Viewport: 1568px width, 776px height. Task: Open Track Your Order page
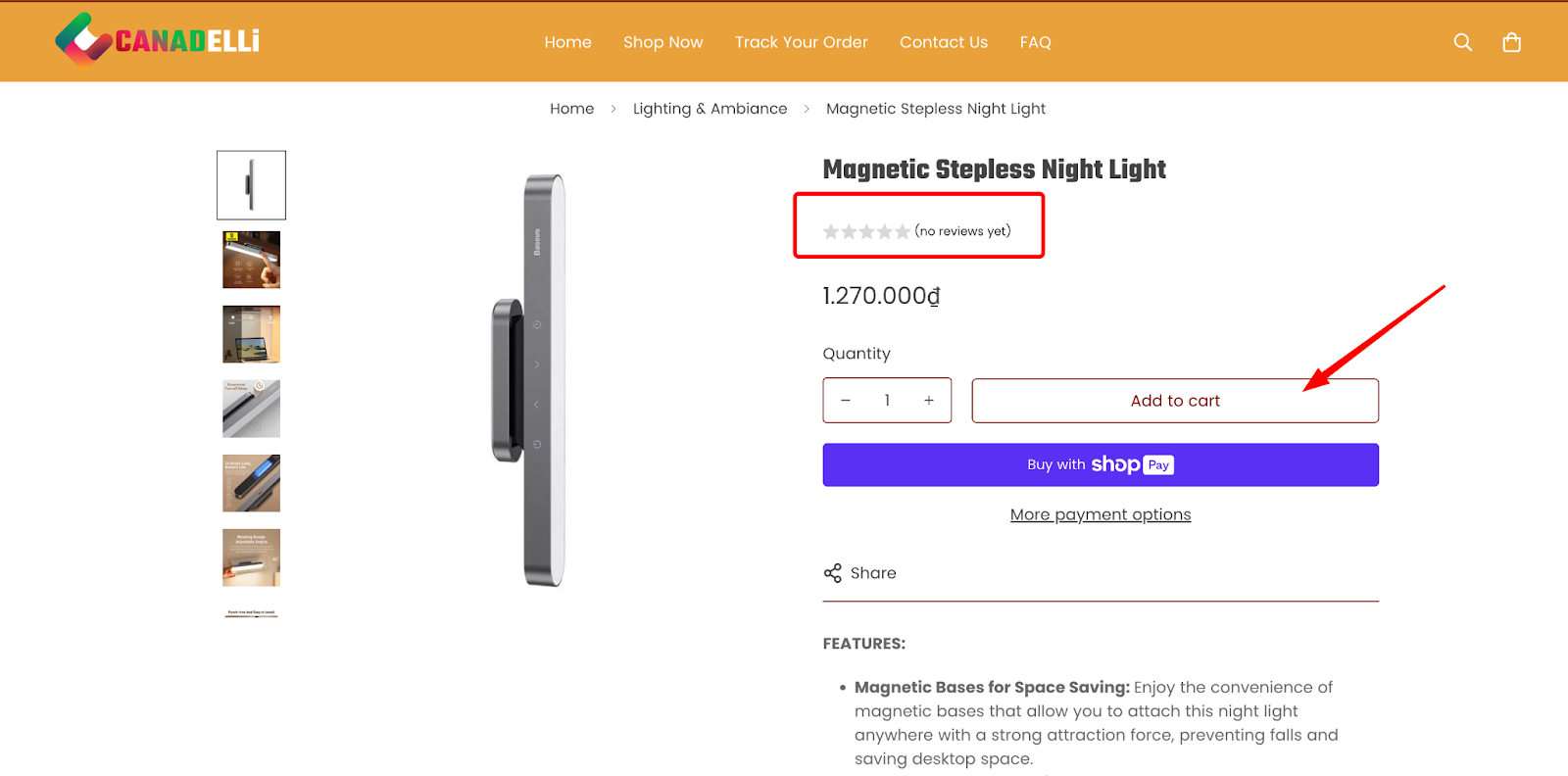click(x=802, y=42)
